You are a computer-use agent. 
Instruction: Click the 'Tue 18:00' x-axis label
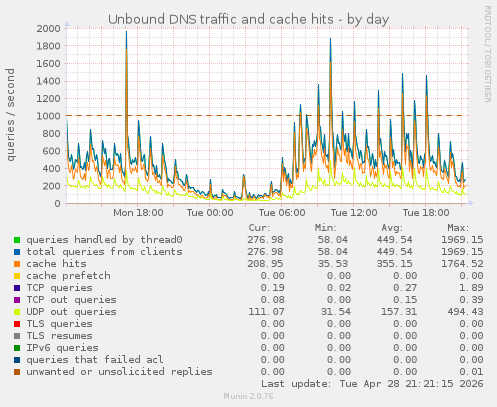[426, 213]
